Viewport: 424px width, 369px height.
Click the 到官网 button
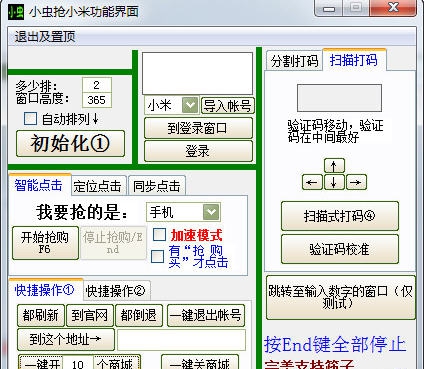[89, 315]
